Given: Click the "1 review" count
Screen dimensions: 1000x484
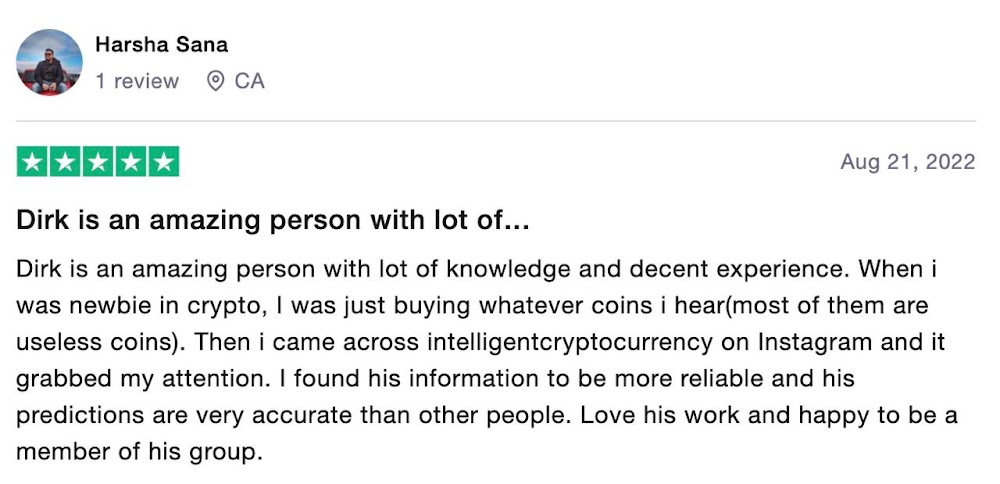Looking at the screenshot, I should [x=137, y=82].
